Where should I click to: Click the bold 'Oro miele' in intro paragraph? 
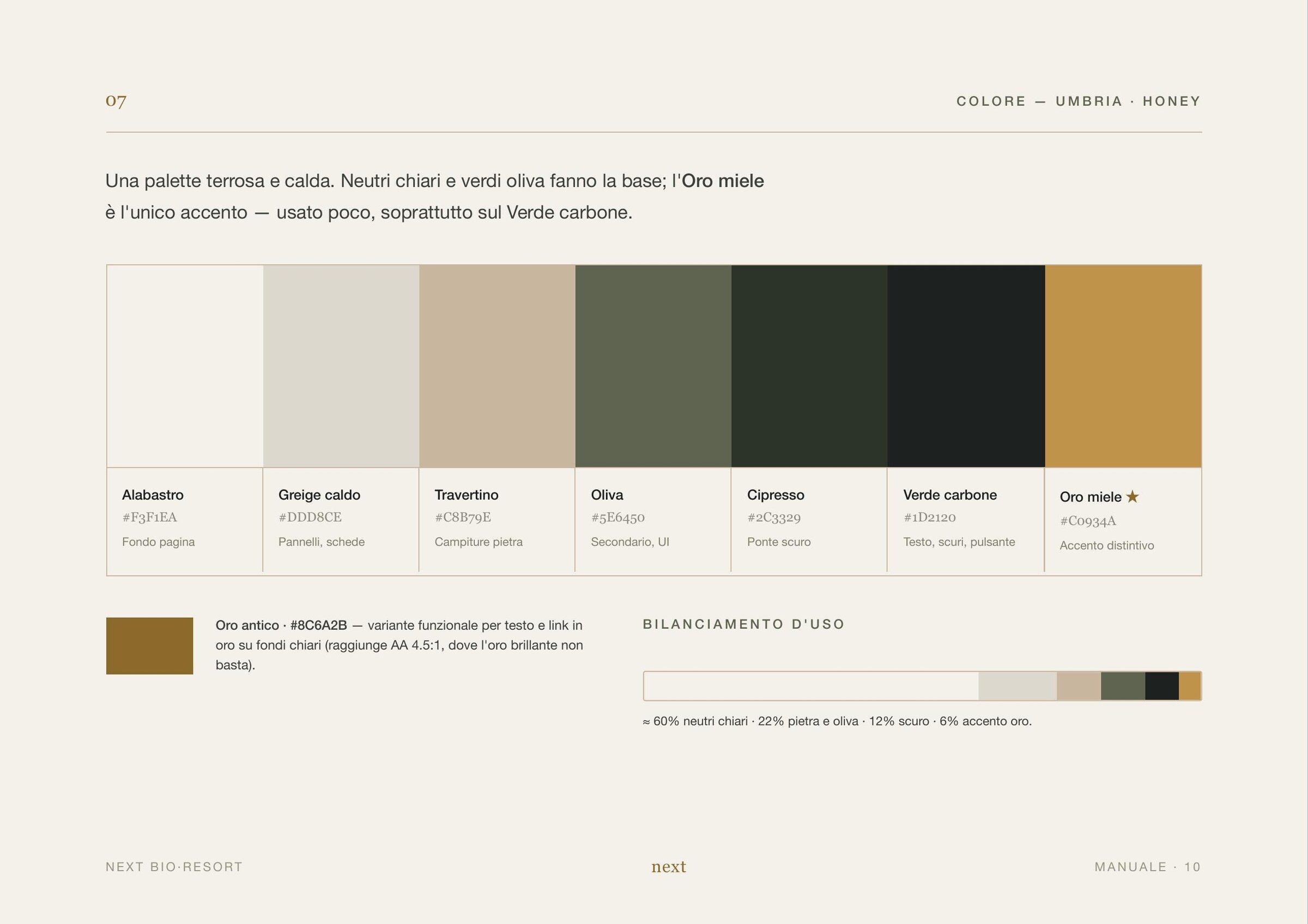click(x=723, y=181)
